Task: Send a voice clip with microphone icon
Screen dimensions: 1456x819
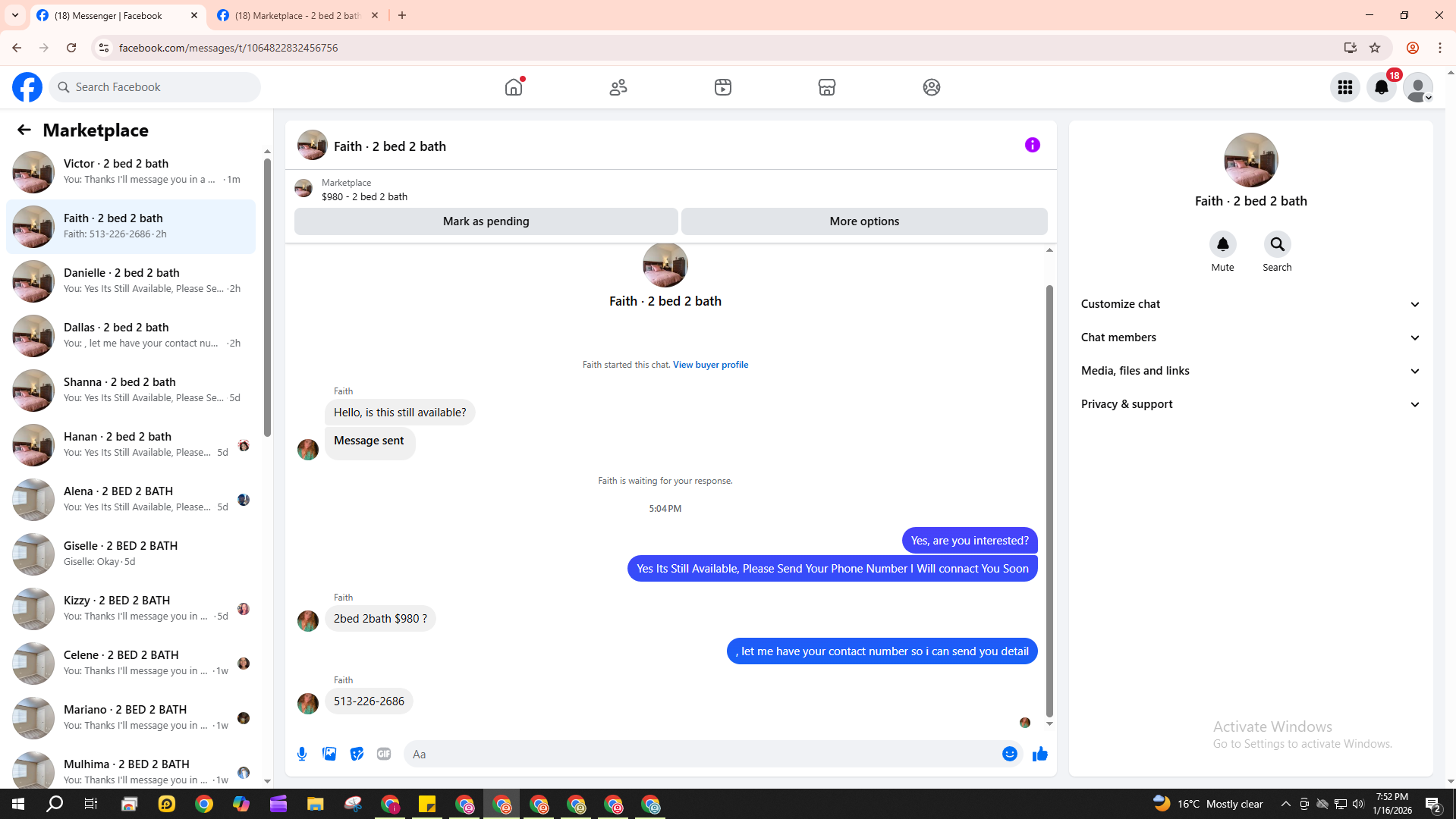Action: click(x=302, y=754)
